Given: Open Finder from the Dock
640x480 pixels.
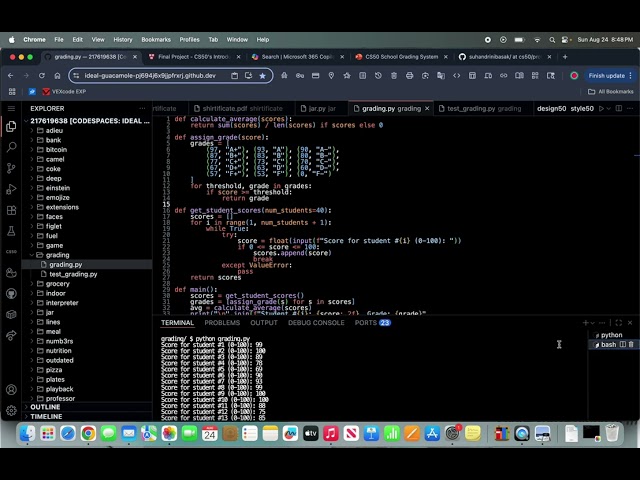Looking at the screenshot, I should [x=27, y=433].
